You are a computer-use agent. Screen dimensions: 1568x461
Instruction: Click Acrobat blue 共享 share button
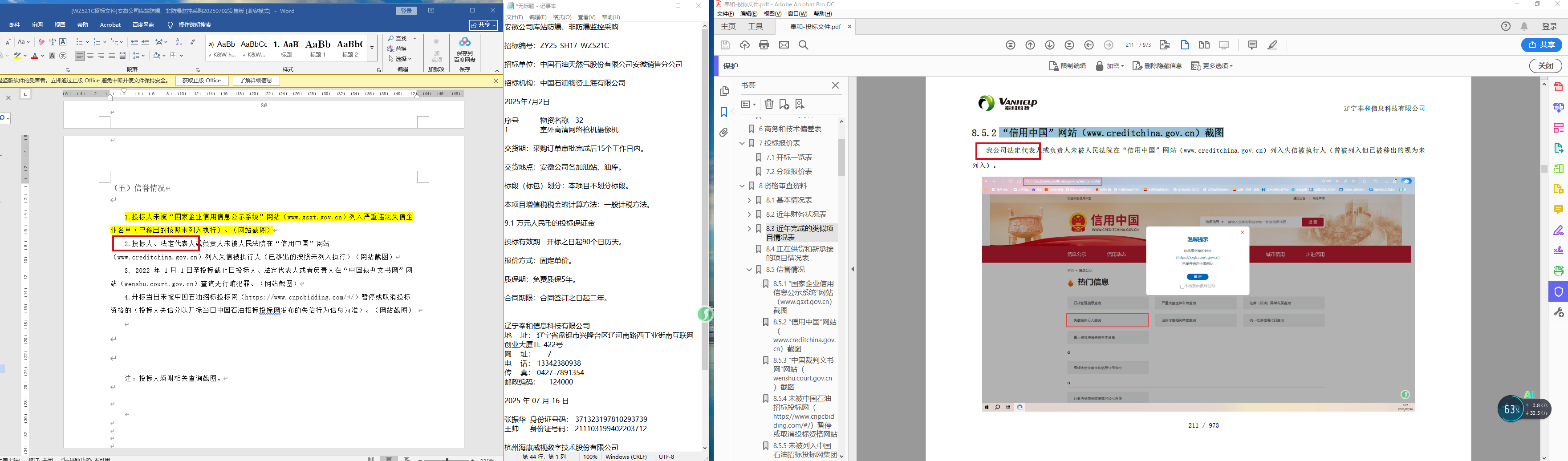coord(1542,45)
